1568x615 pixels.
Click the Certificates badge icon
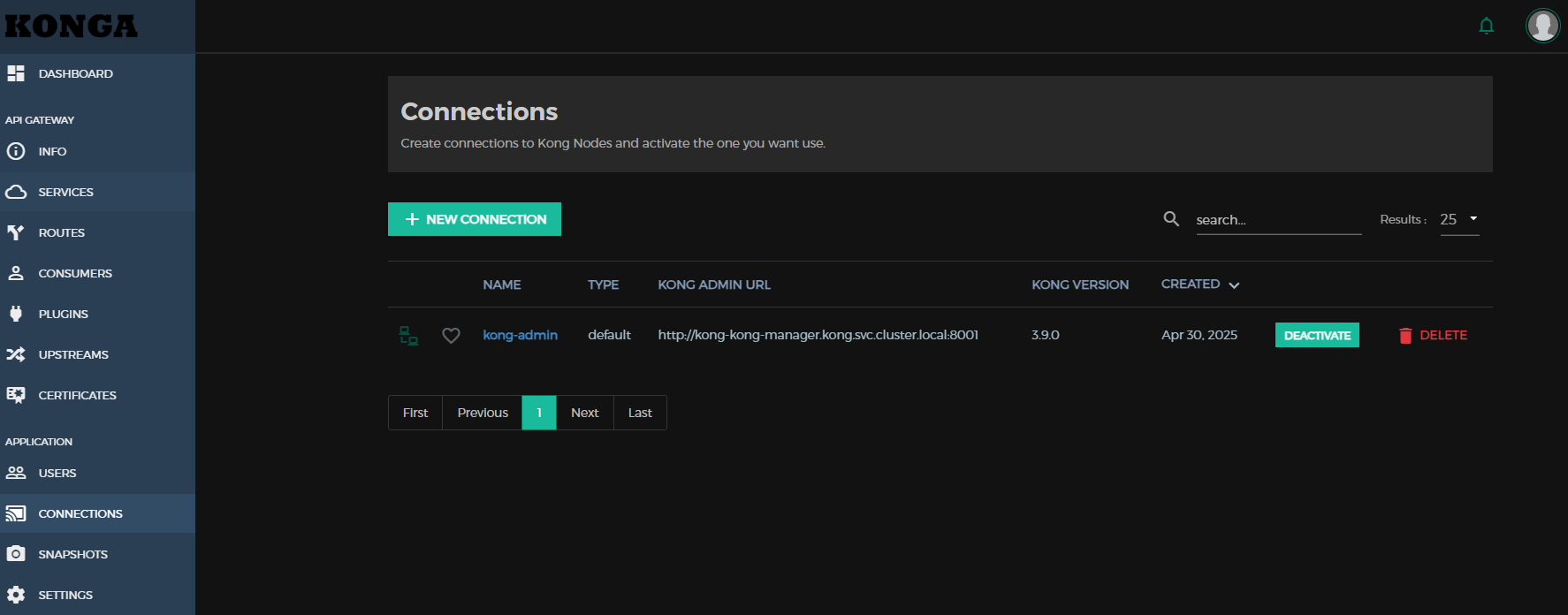16,395
